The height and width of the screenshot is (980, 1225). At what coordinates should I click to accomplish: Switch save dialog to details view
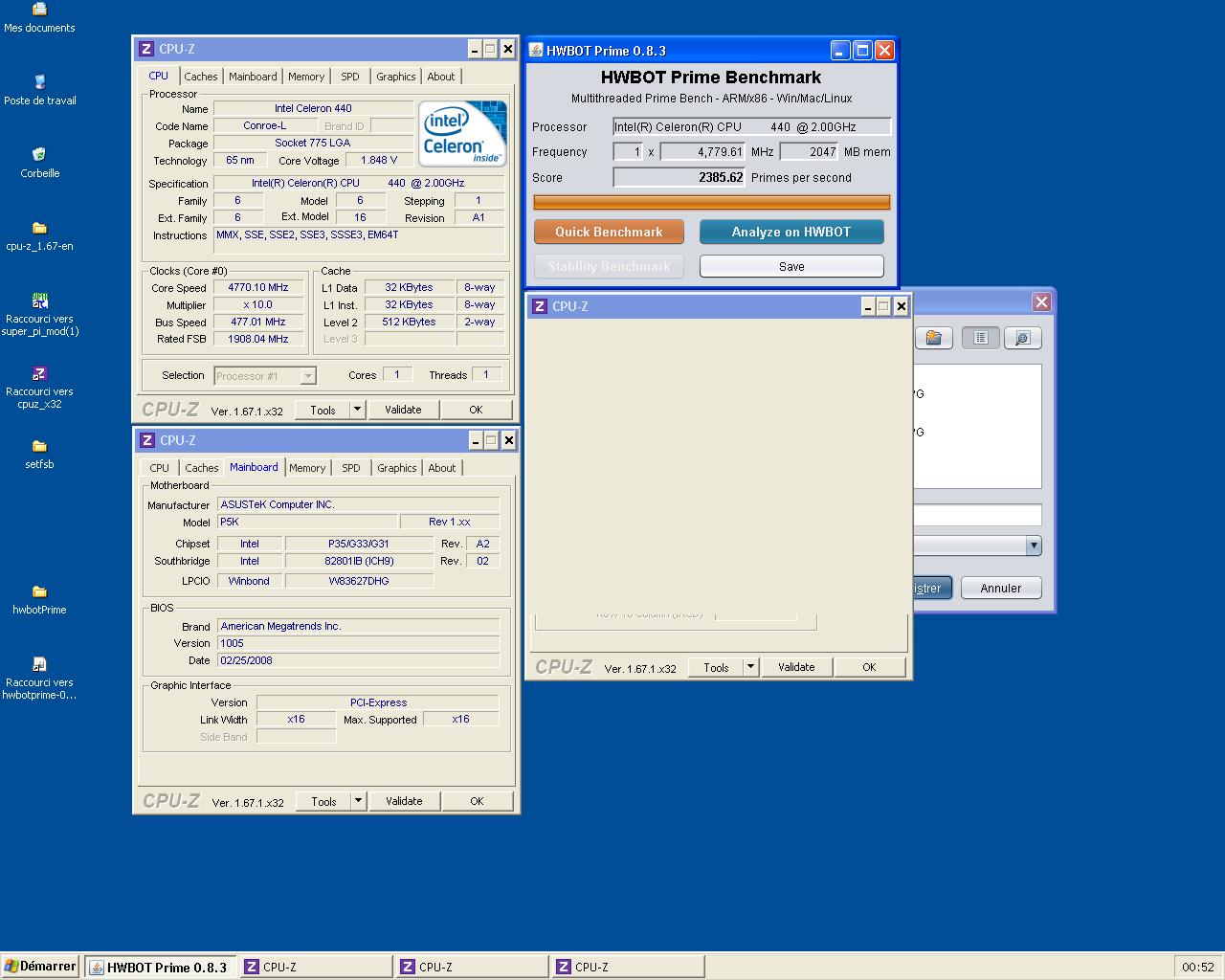tap(1022, 338)
